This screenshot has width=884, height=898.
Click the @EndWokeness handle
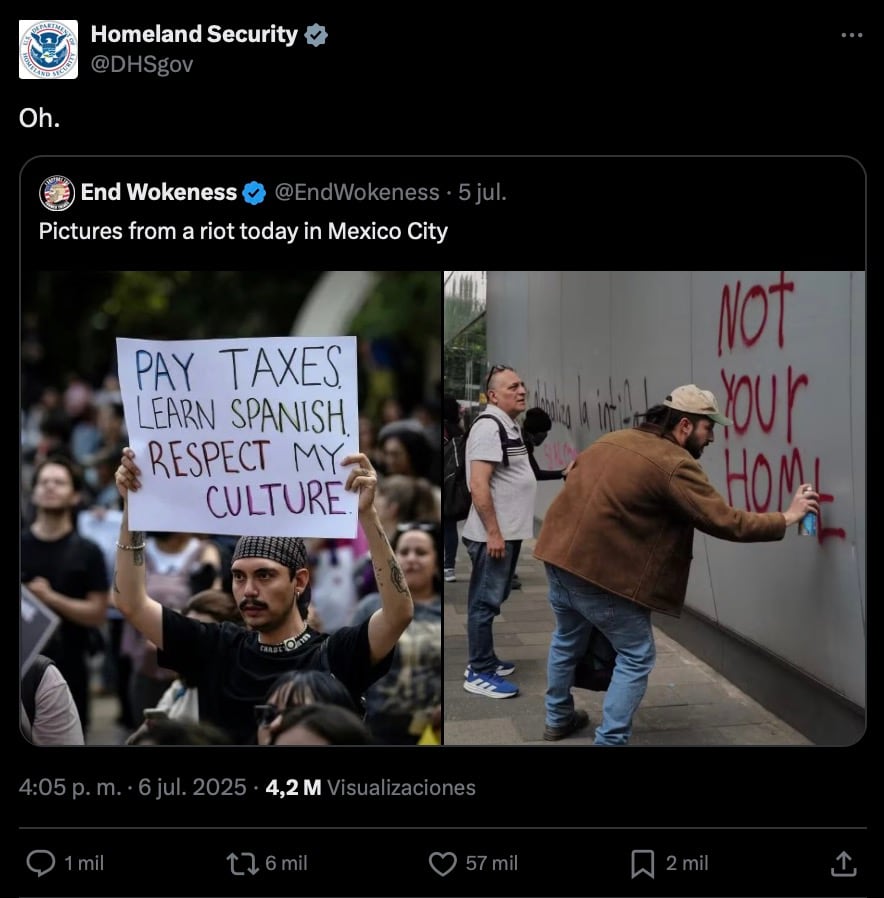tap(357, 192)
